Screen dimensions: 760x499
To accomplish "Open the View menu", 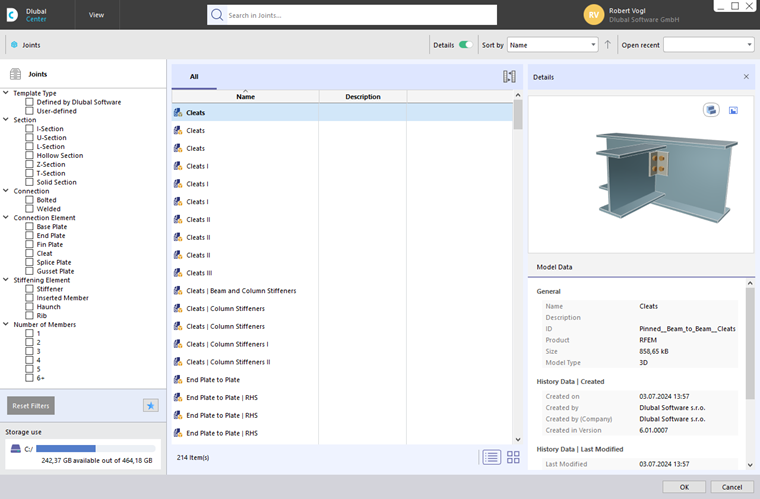I will coord(96,15).
